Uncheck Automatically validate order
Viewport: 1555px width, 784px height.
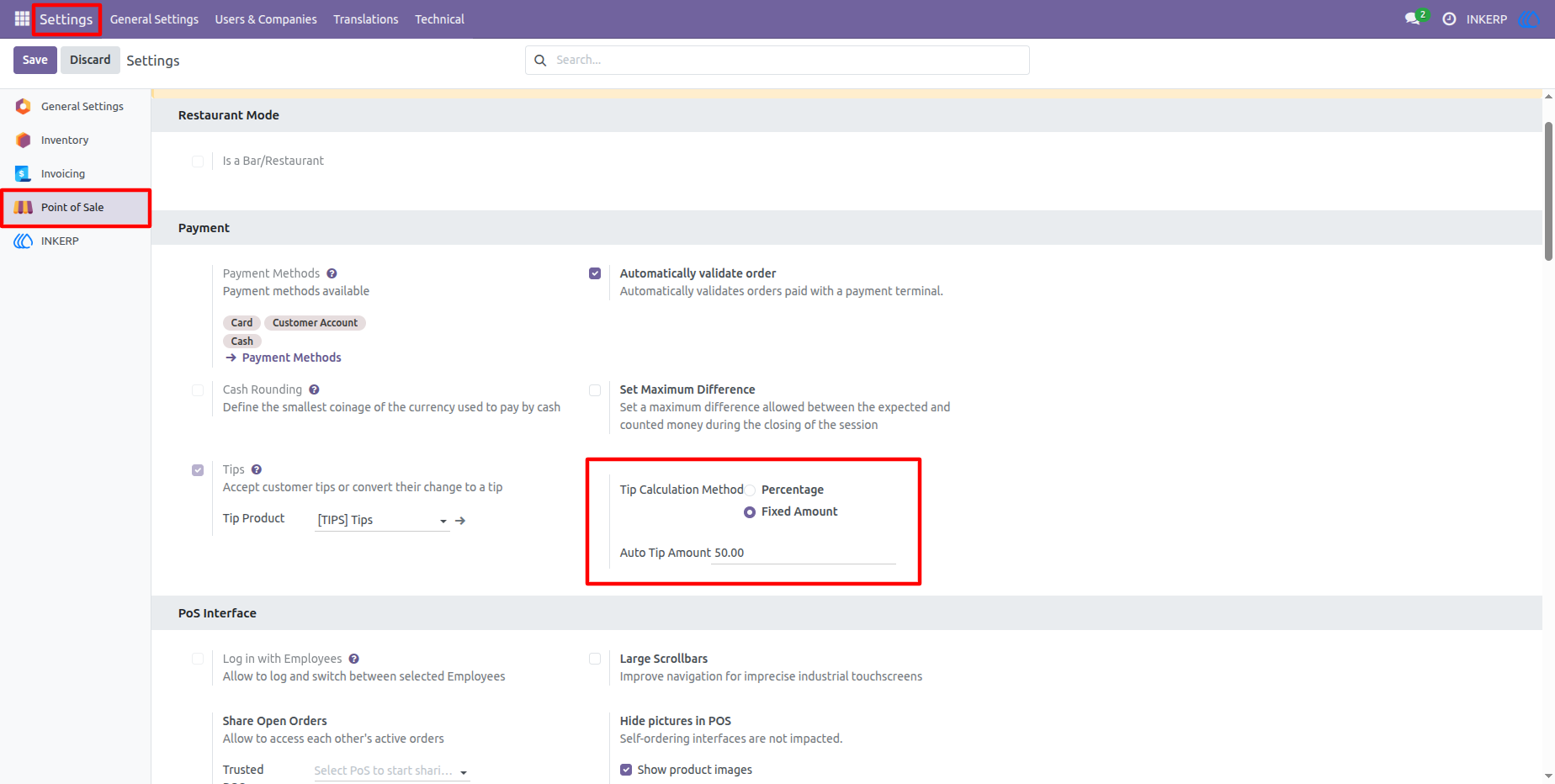point(595,273)
